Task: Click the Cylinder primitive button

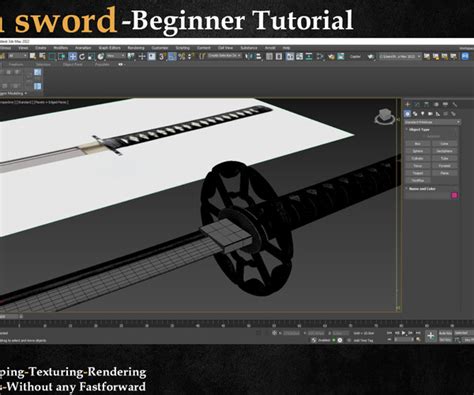Action: point(418,158)
